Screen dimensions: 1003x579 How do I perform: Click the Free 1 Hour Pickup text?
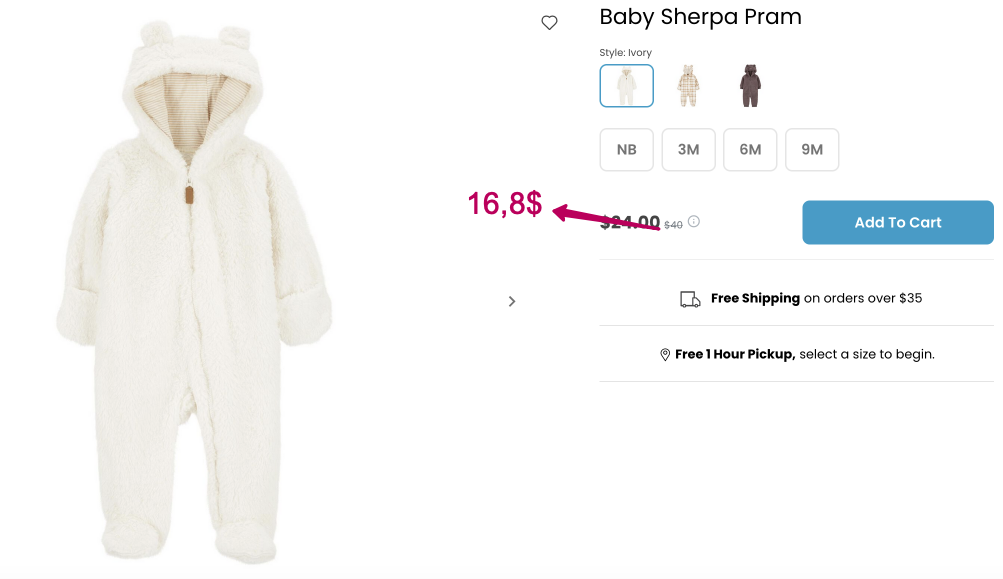[735, 354]
